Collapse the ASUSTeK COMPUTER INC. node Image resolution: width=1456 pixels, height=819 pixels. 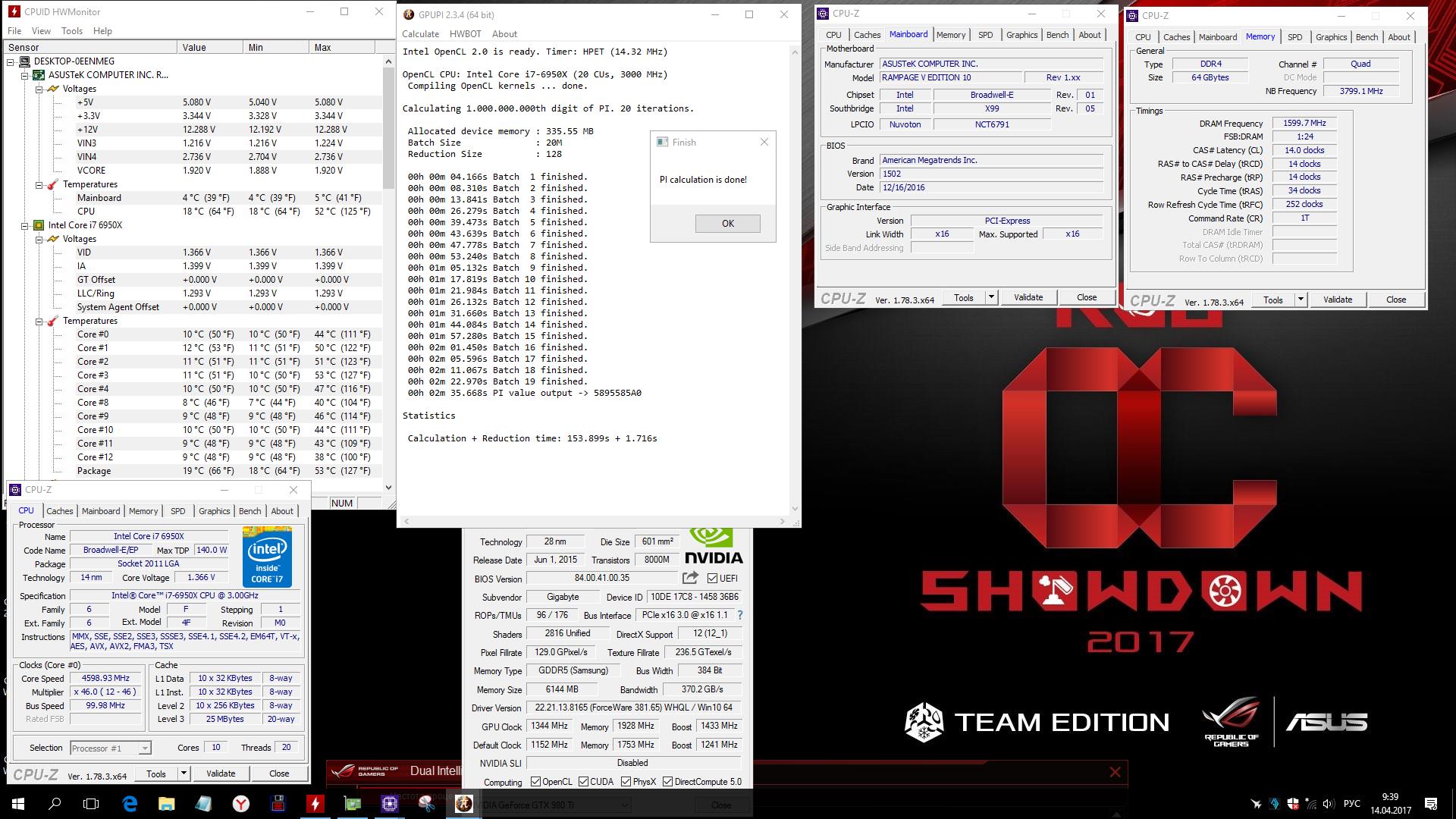pos(24,75)
